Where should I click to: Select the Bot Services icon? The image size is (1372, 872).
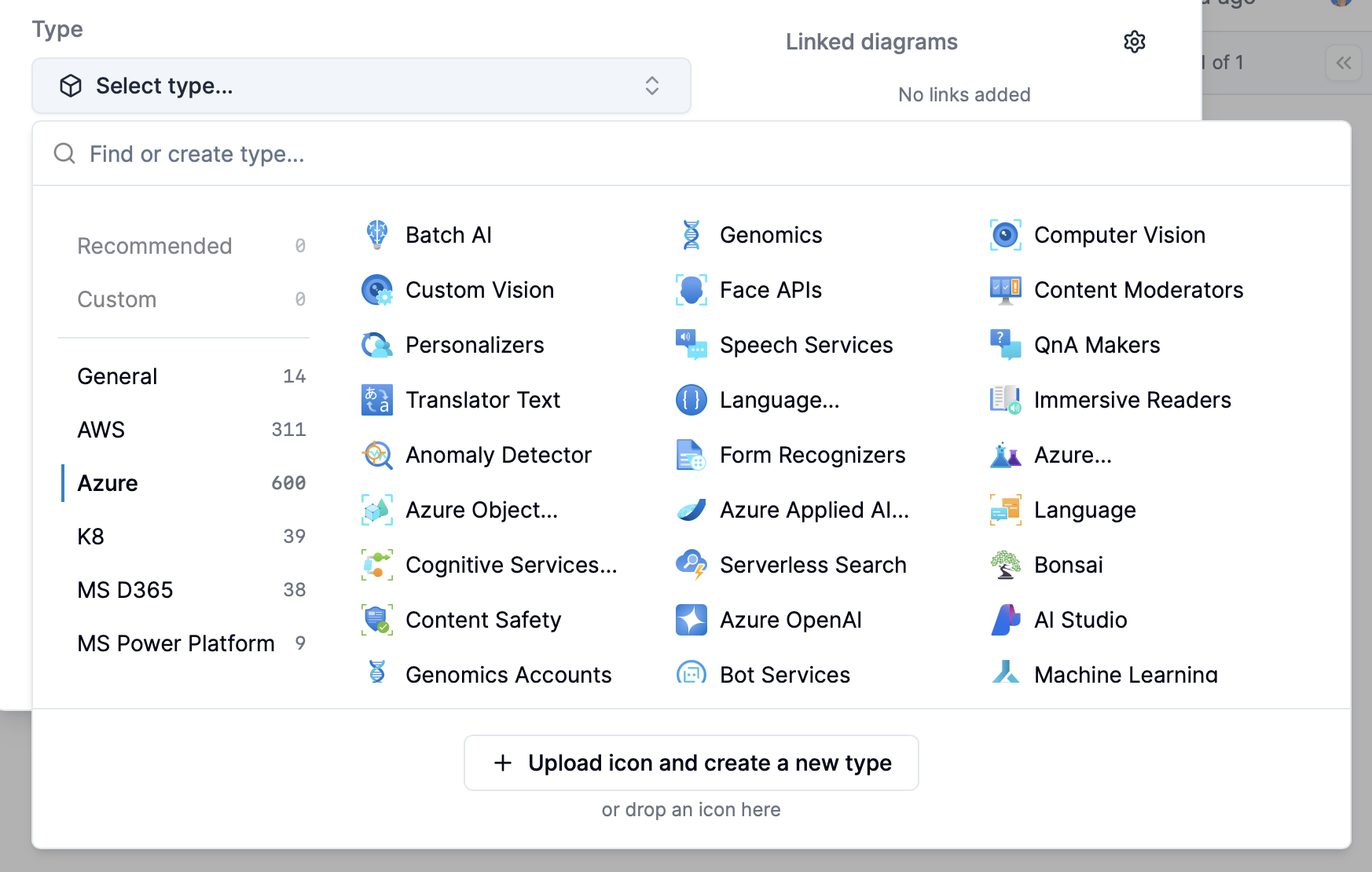784,674
